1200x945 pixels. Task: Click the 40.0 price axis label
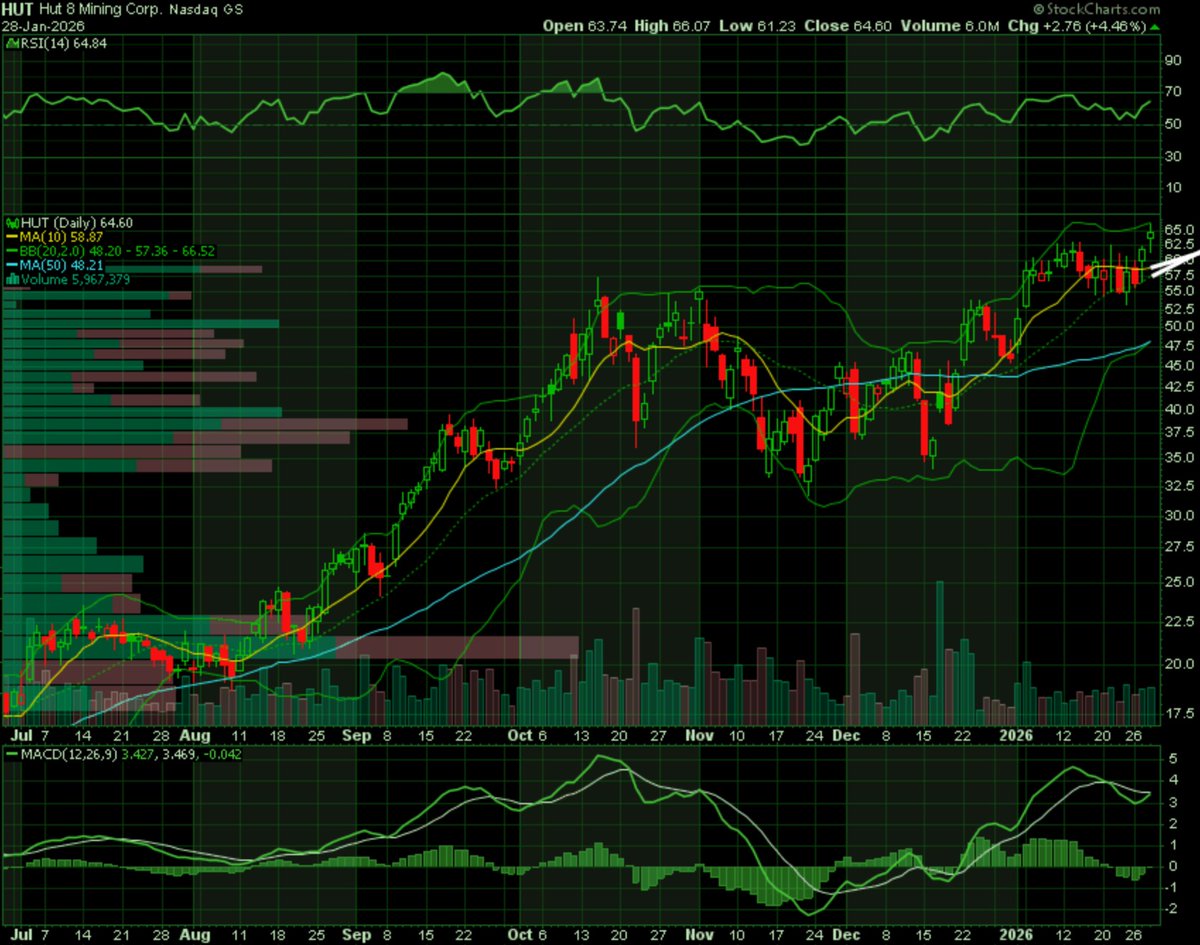(1177, 408)
